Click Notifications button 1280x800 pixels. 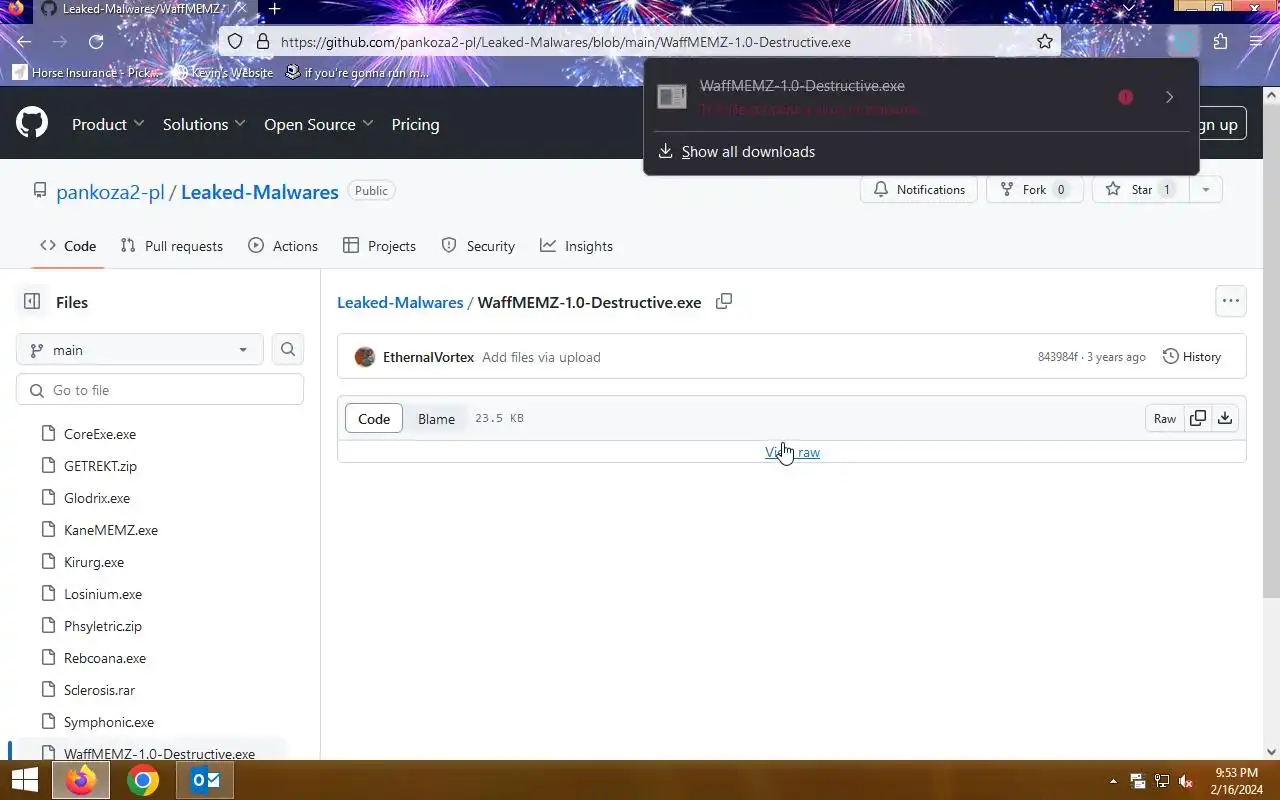click(x=919, y=189)
